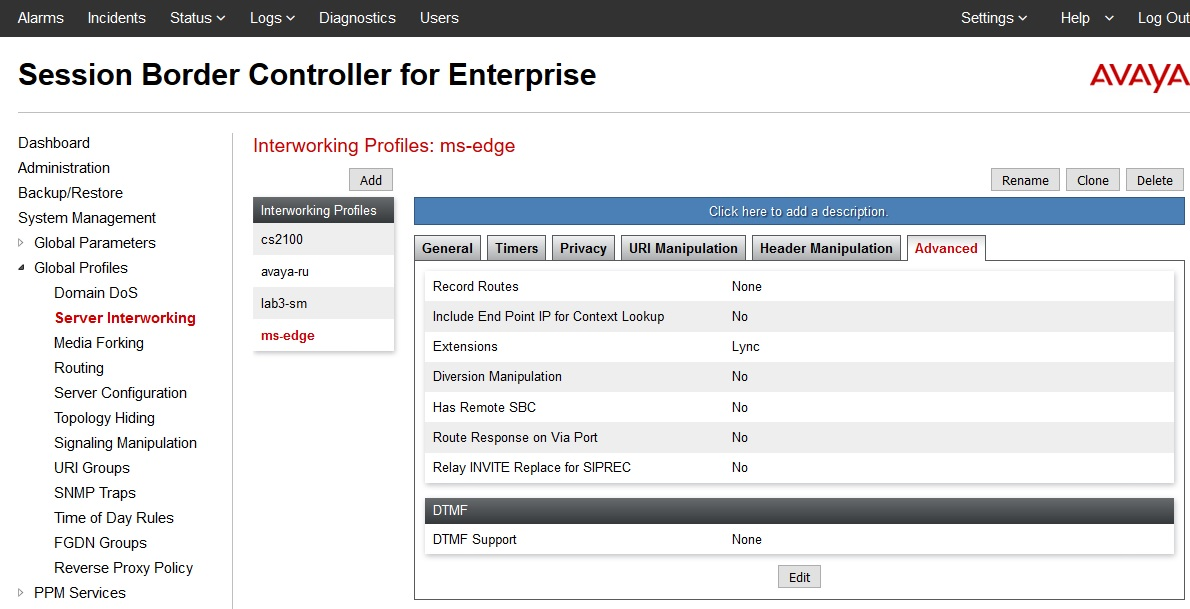1190x609 pixels.
Task: Go to Alarms in top menu
Action: point(41,18)
